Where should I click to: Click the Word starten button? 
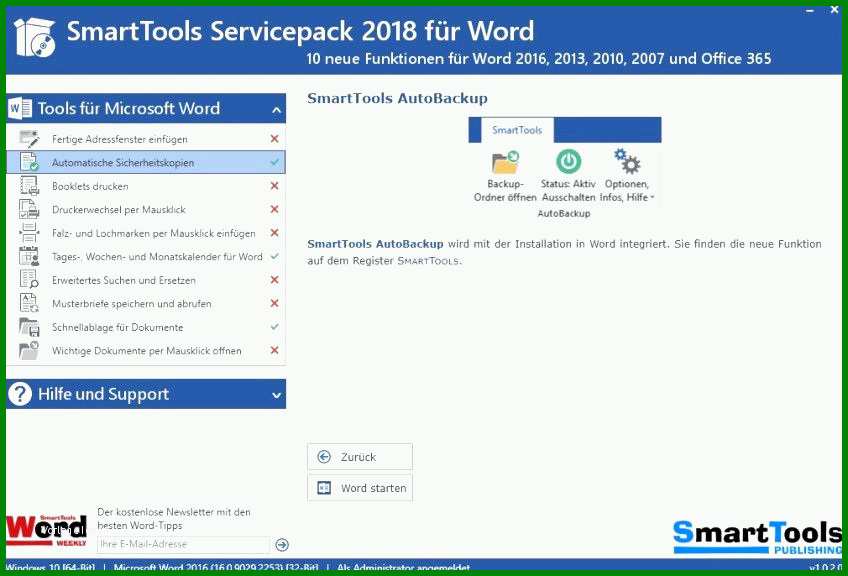point(360,488)
